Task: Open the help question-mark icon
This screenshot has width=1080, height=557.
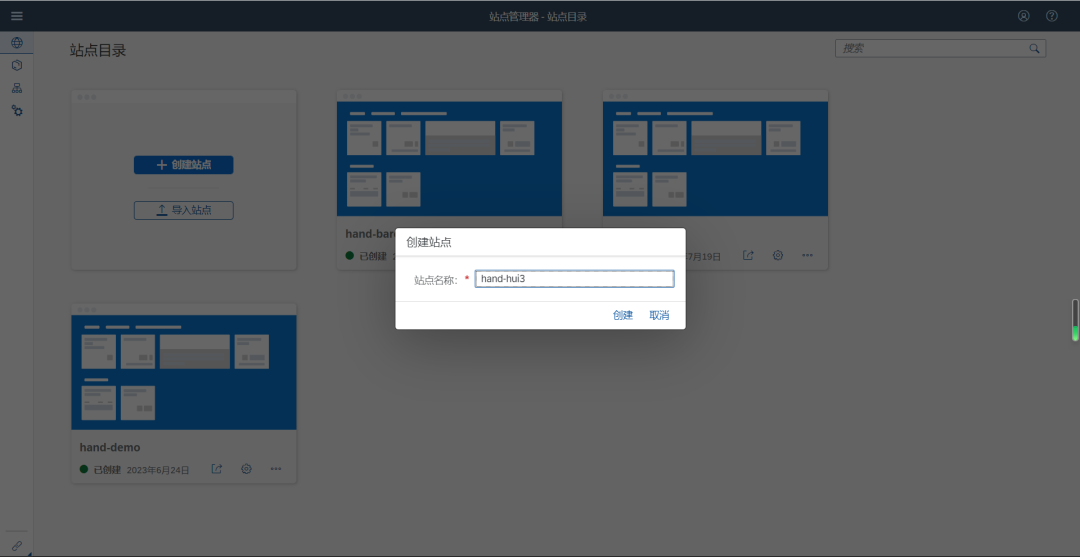Action: (1052, 16)
